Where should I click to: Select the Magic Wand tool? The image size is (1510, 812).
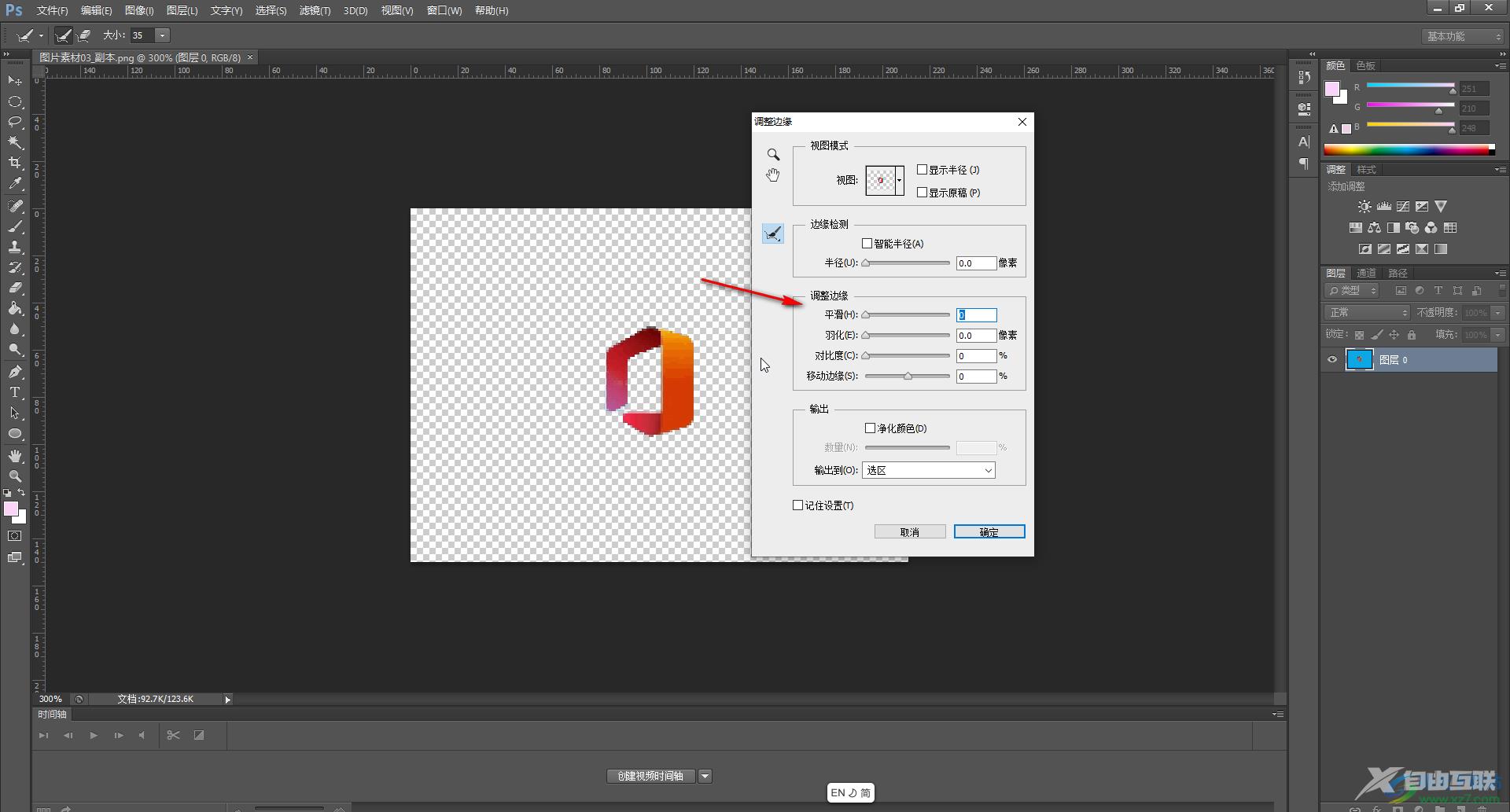15,142
